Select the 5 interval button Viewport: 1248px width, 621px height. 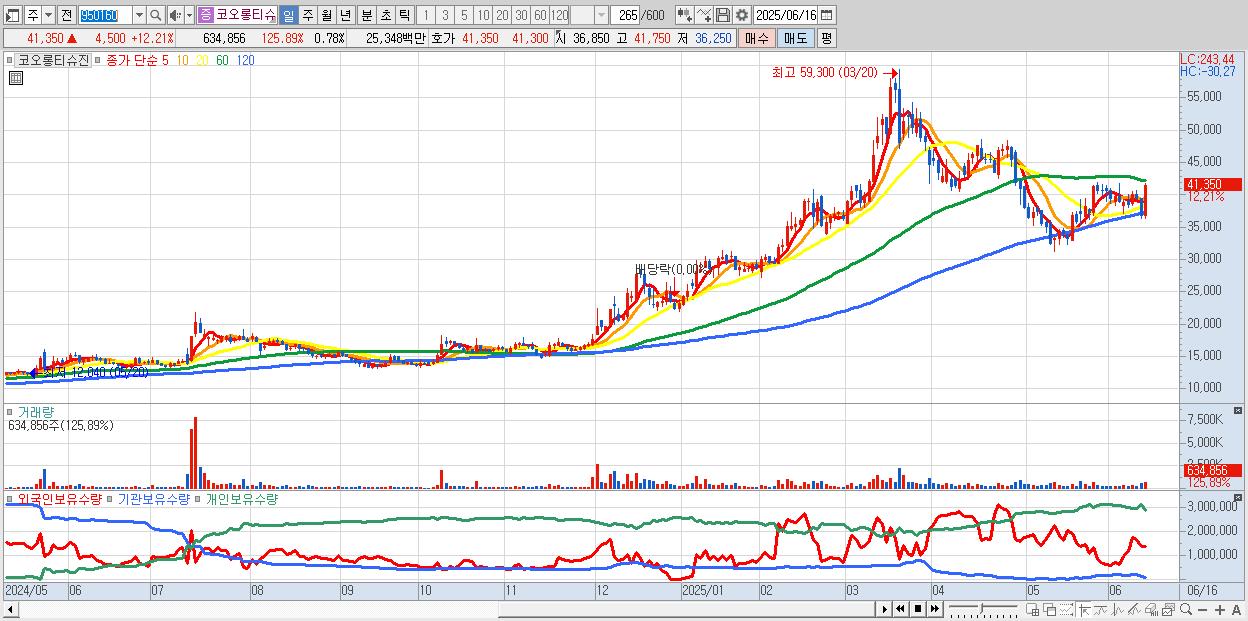point(464,15)
